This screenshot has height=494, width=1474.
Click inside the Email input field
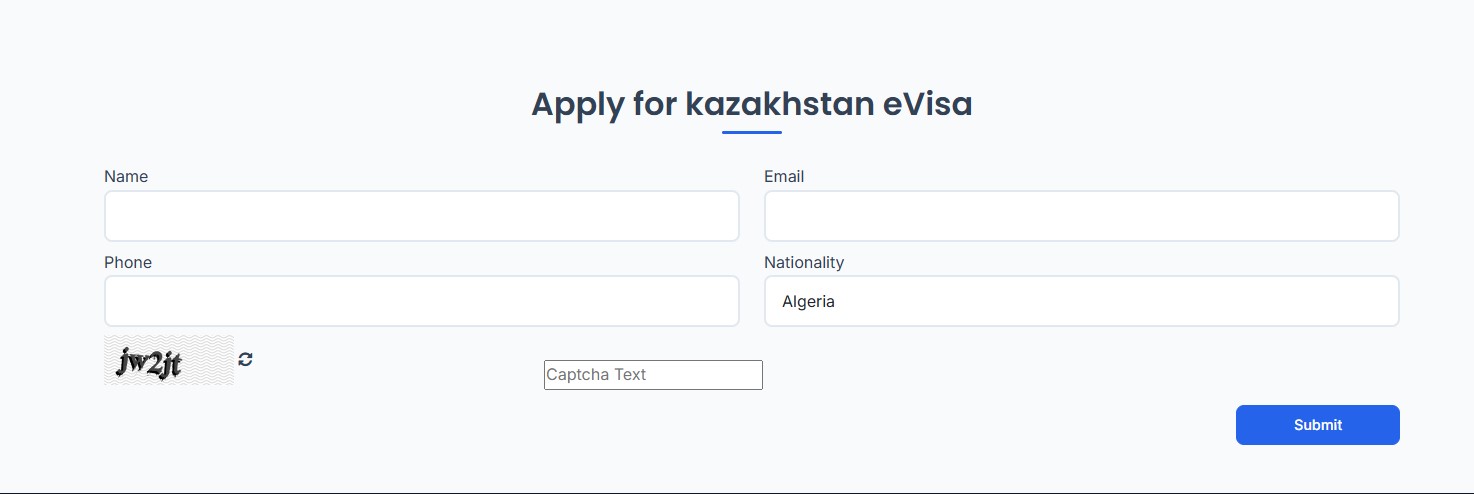(x=1081, y=216)
